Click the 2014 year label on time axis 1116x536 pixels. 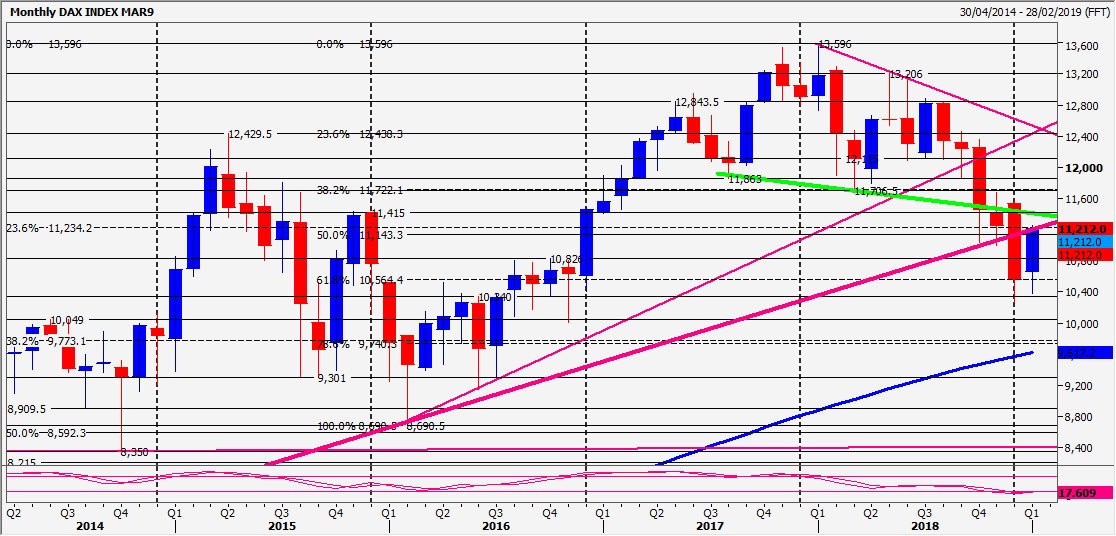[x=92, y=526]
